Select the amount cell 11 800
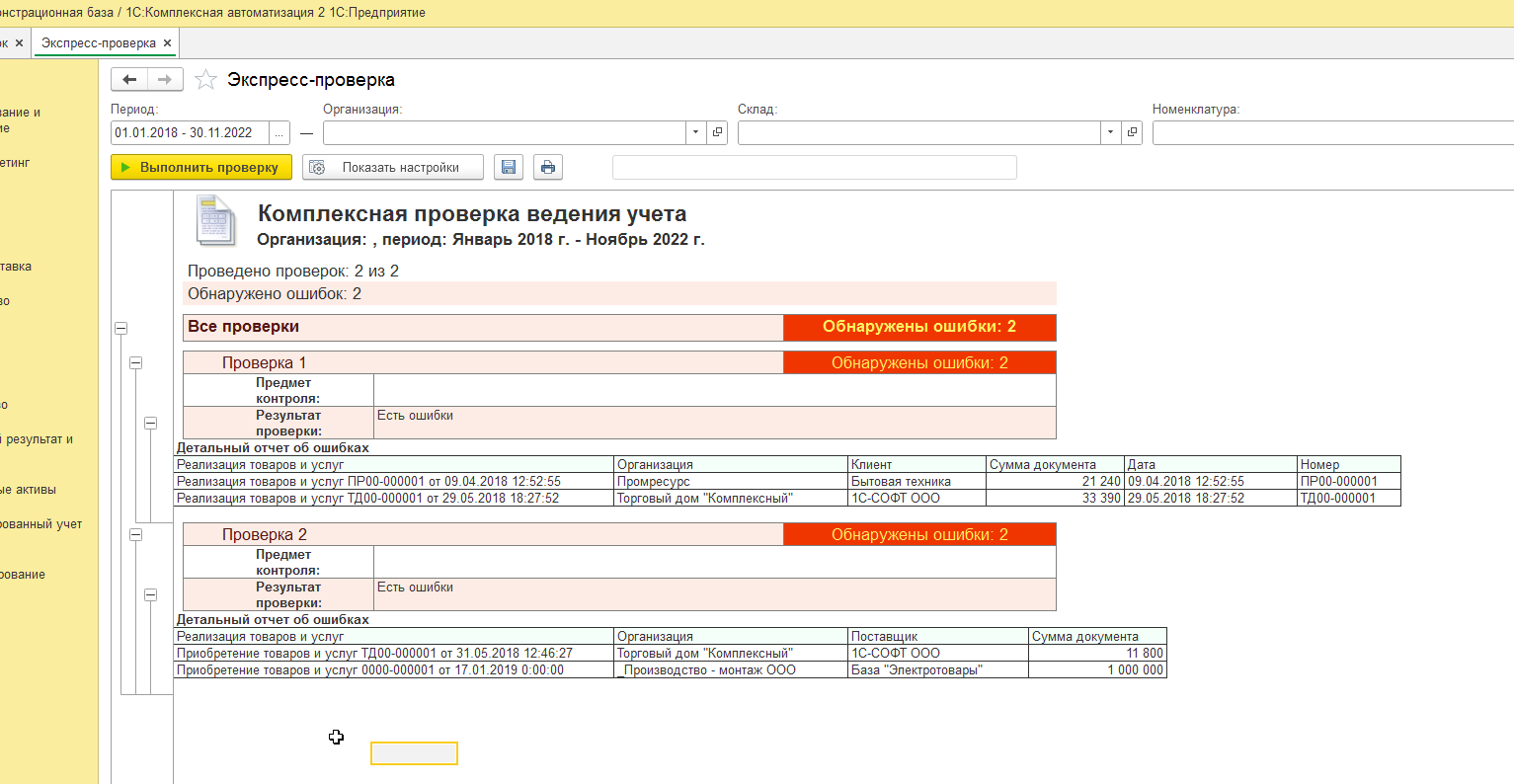The height and width of the screenshot is (784, 1514). tap(1098, 654)
